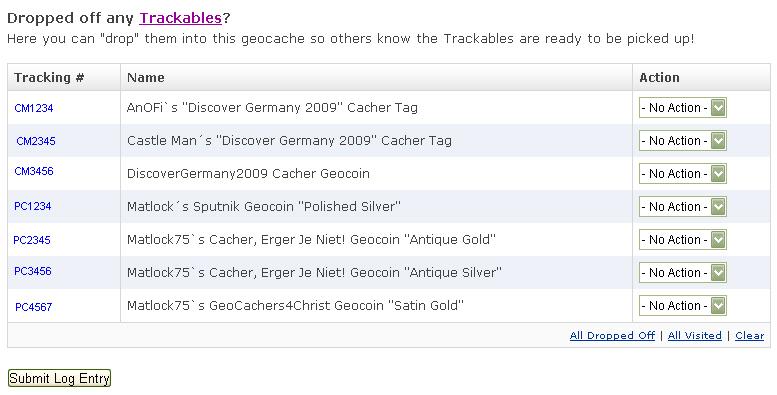
Task: Click the Clear link
Action: [749, 336]
